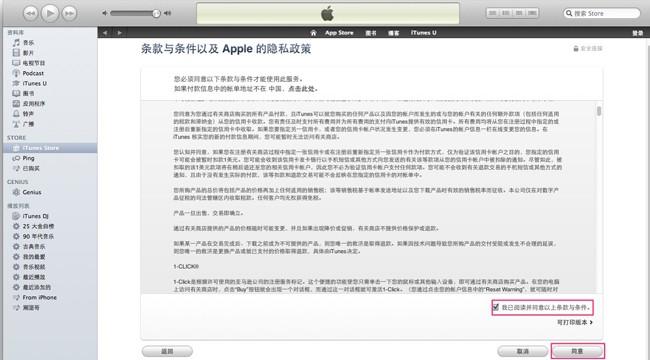This screenshot has width=650, height=360.
Task: Switch to the second album list view button
Action: click(x=506, y=13)
